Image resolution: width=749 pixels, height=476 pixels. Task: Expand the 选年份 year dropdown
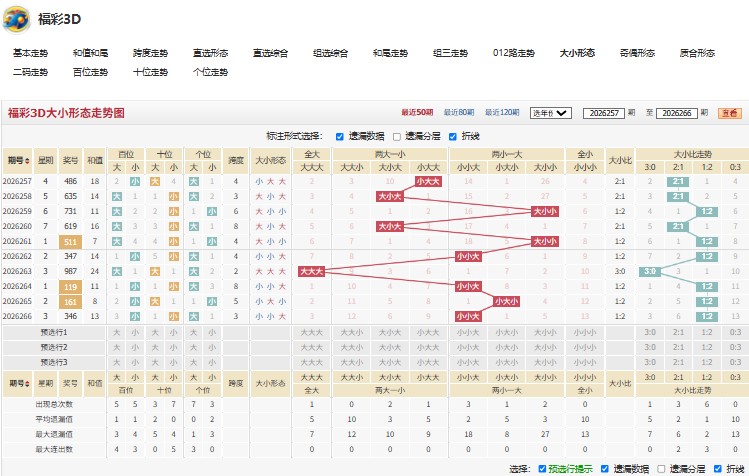(x=551, y=113)
